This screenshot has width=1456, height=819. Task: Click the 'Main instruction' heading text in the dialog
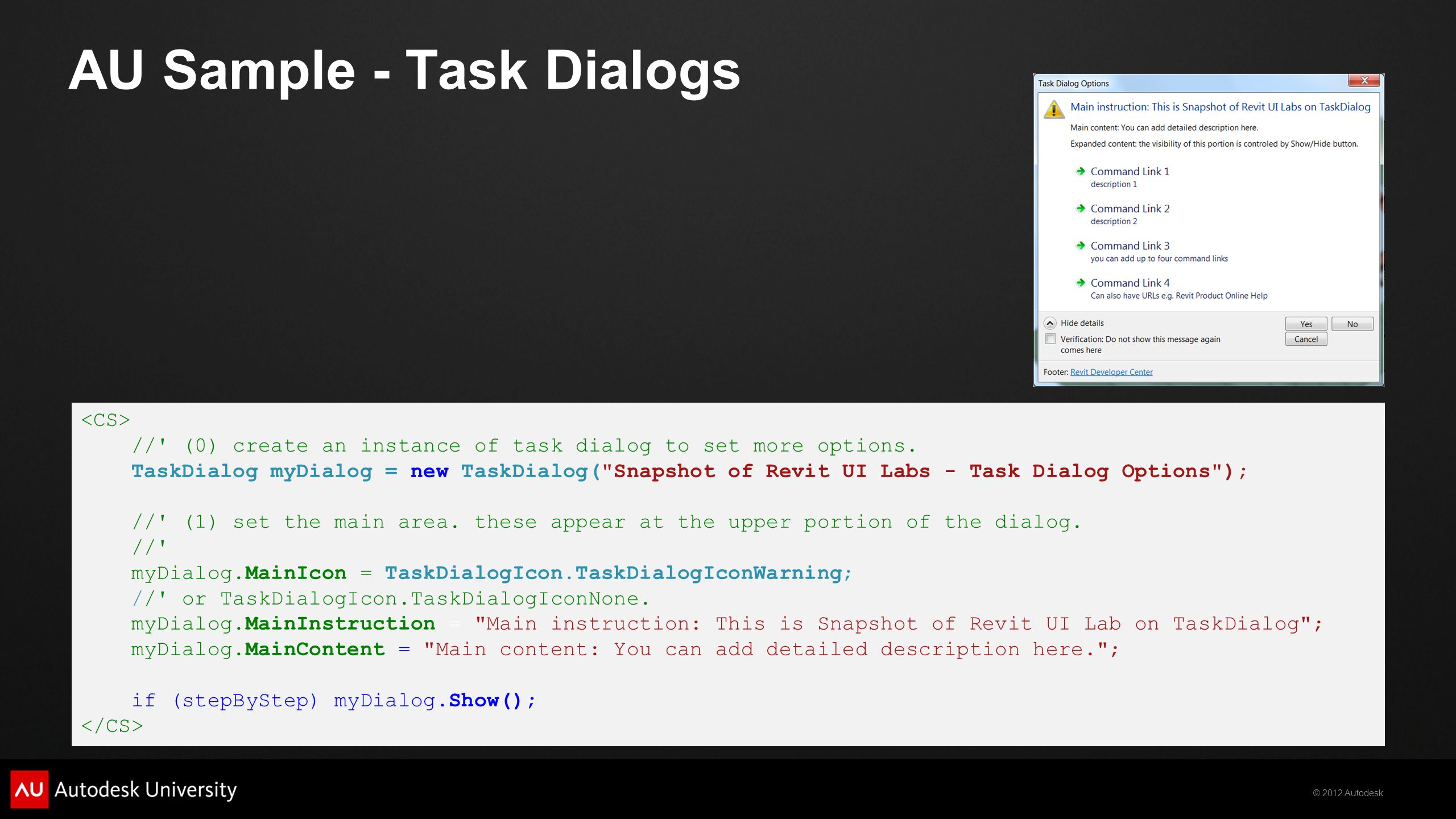coord(1220,107)
